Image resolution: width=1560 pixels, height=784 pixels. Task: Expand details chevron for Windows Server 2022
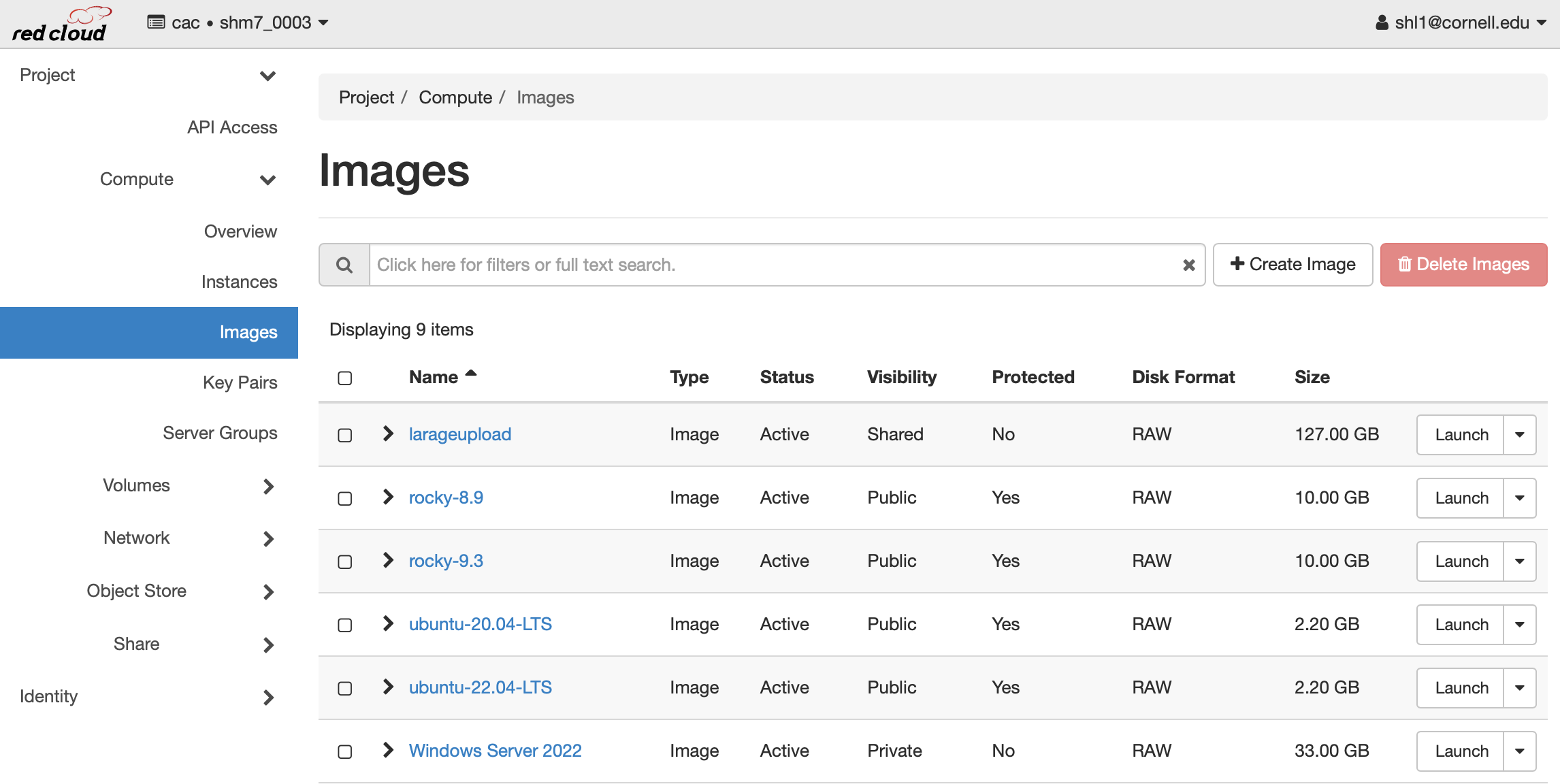388,750
